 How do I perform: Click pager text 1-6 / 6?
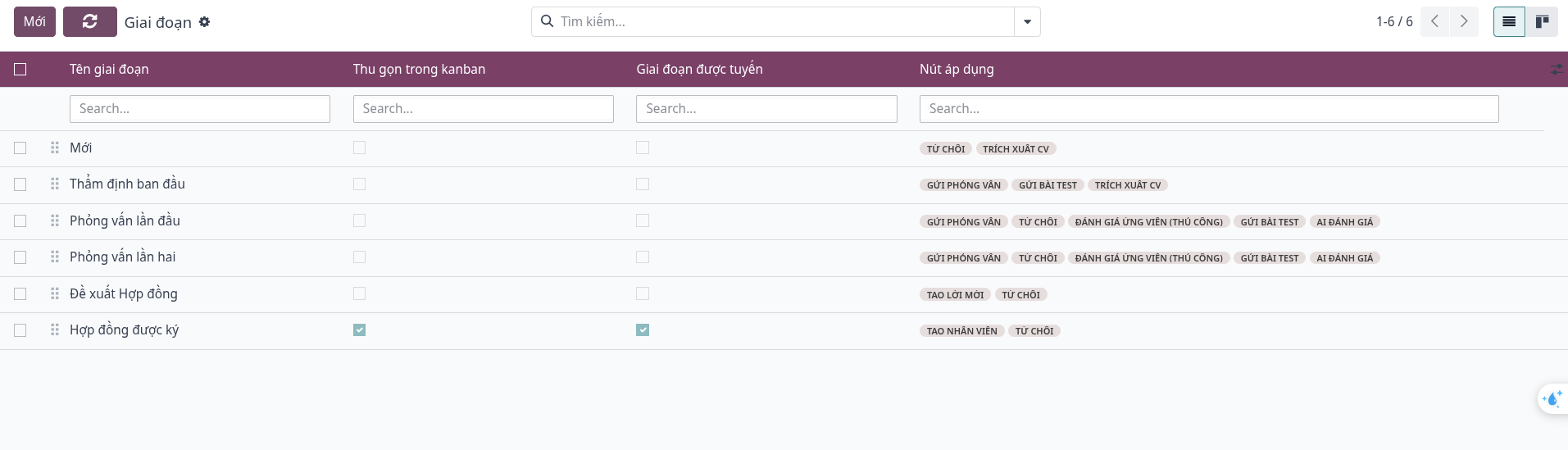coord(1394,22)
